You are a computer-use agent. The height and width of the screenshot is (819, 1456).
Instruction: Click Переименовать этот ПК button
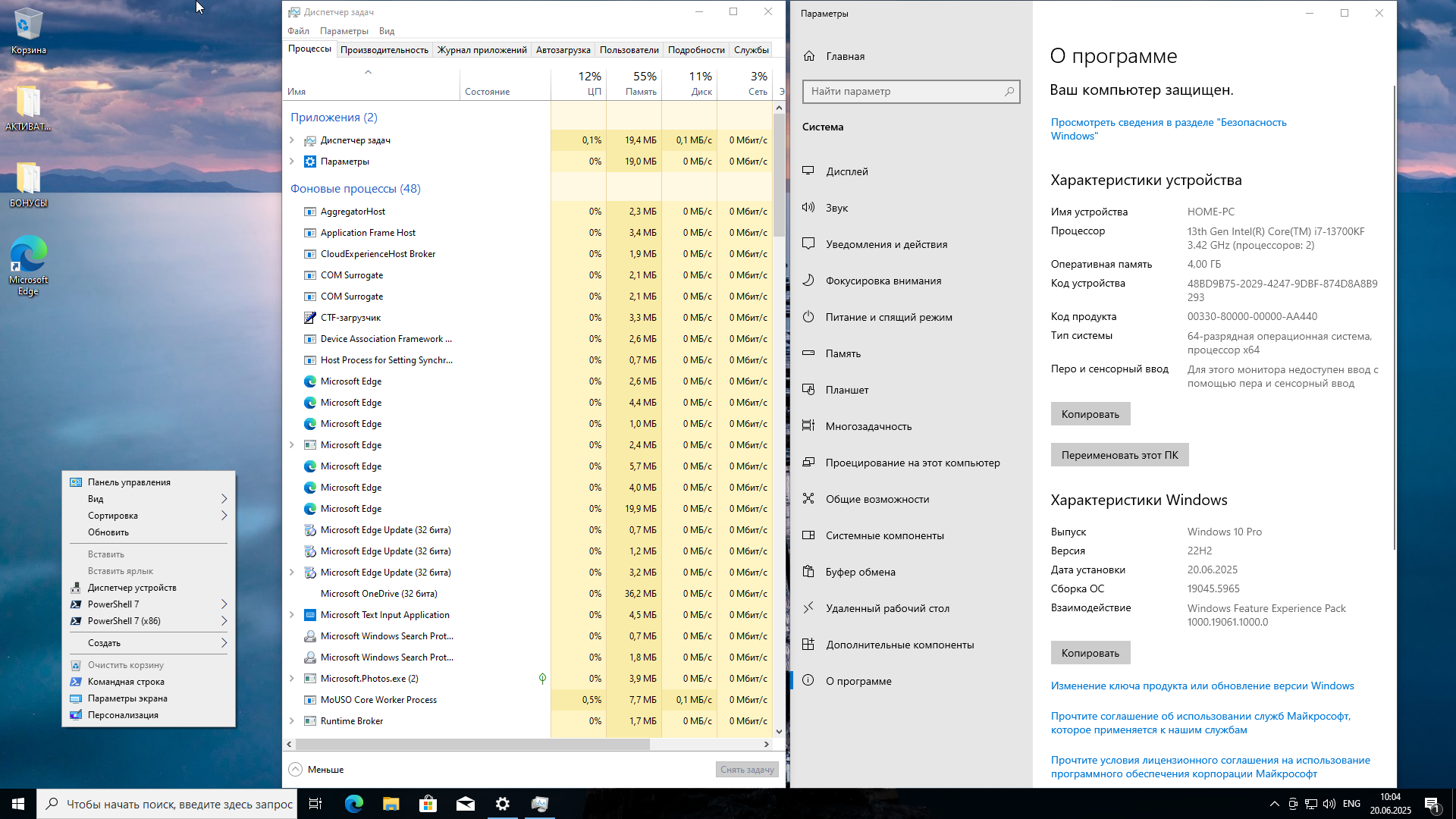[x=1119, y=455]
